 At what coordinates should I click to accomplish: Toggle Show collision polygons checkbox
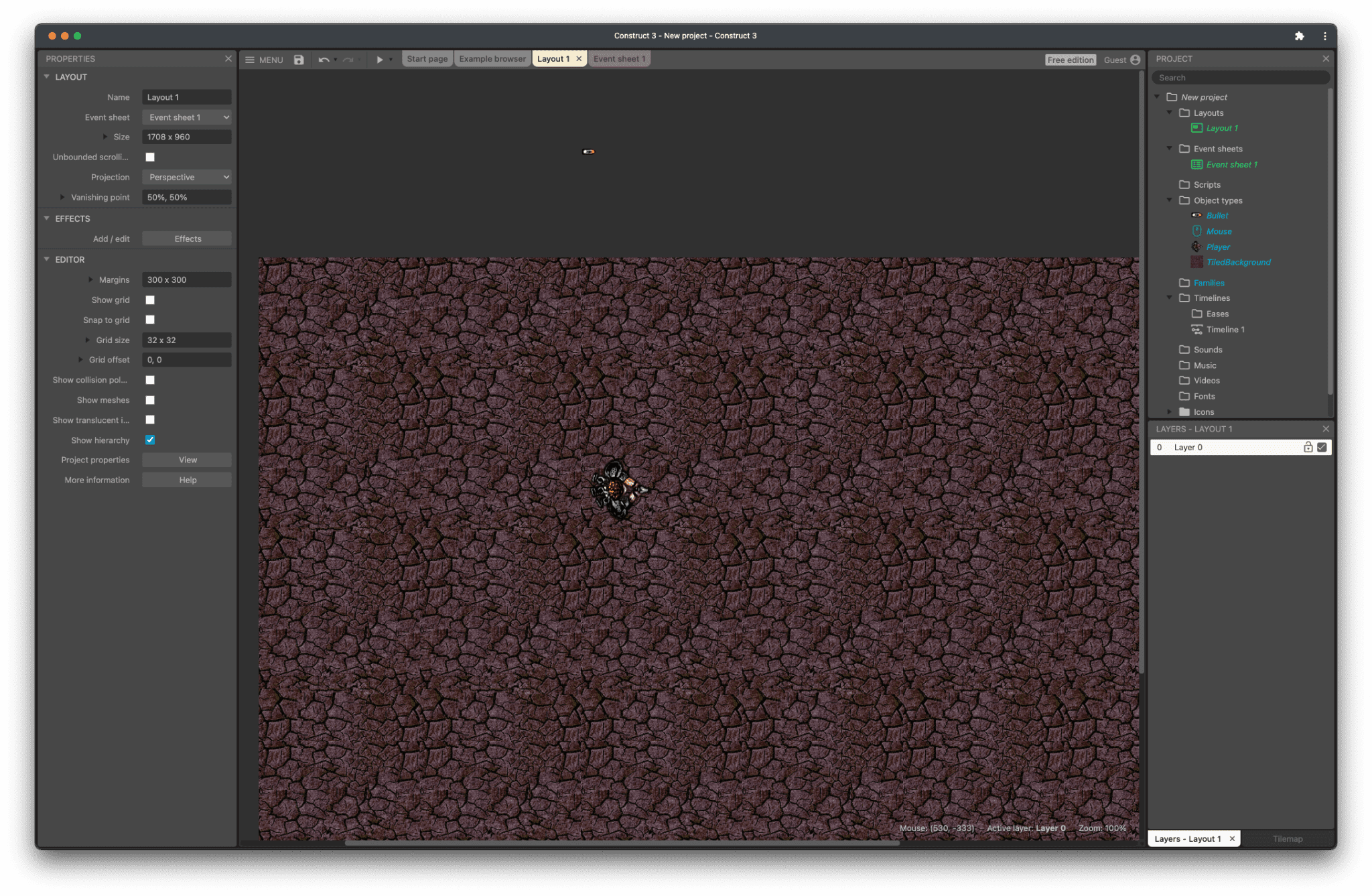pyautogui.click(x=150, y=380)
